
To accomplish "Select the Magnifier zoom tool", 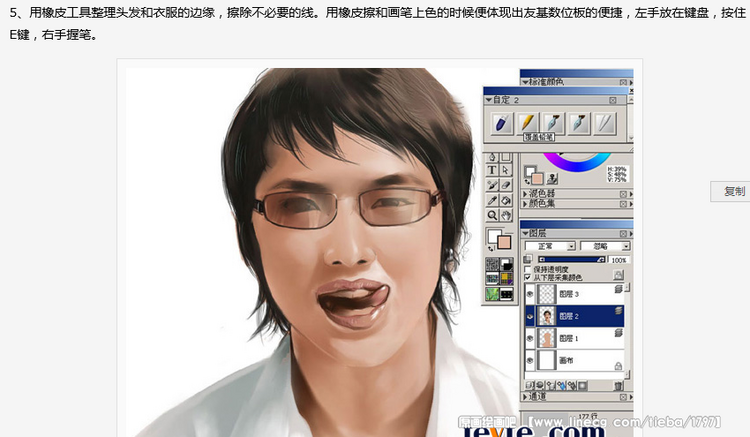I will [492, 215].
